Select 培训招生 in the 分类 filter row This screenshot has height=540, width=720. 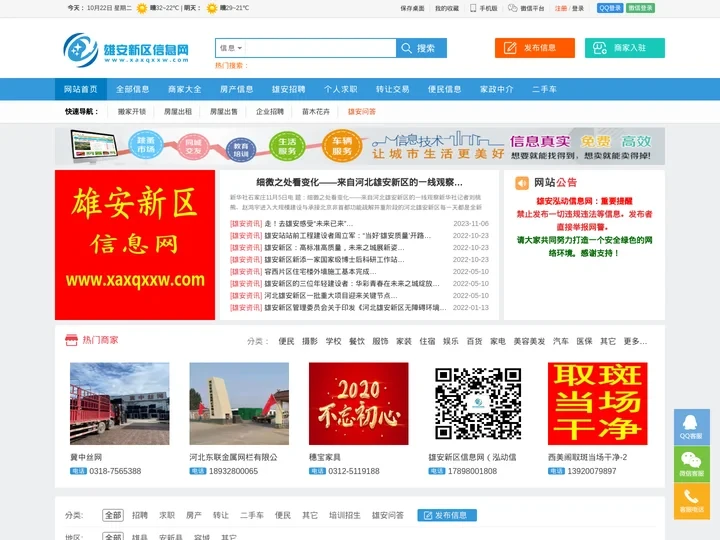coord(345,515)
